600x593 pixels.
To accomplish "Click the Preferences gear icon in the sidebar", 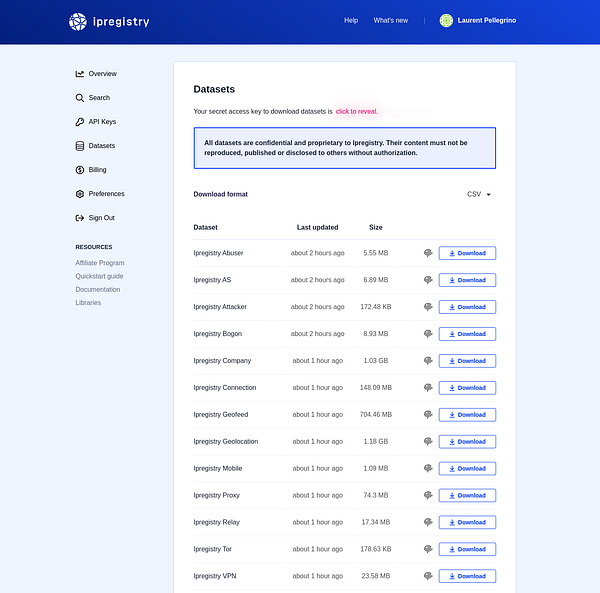I will 80,194.
